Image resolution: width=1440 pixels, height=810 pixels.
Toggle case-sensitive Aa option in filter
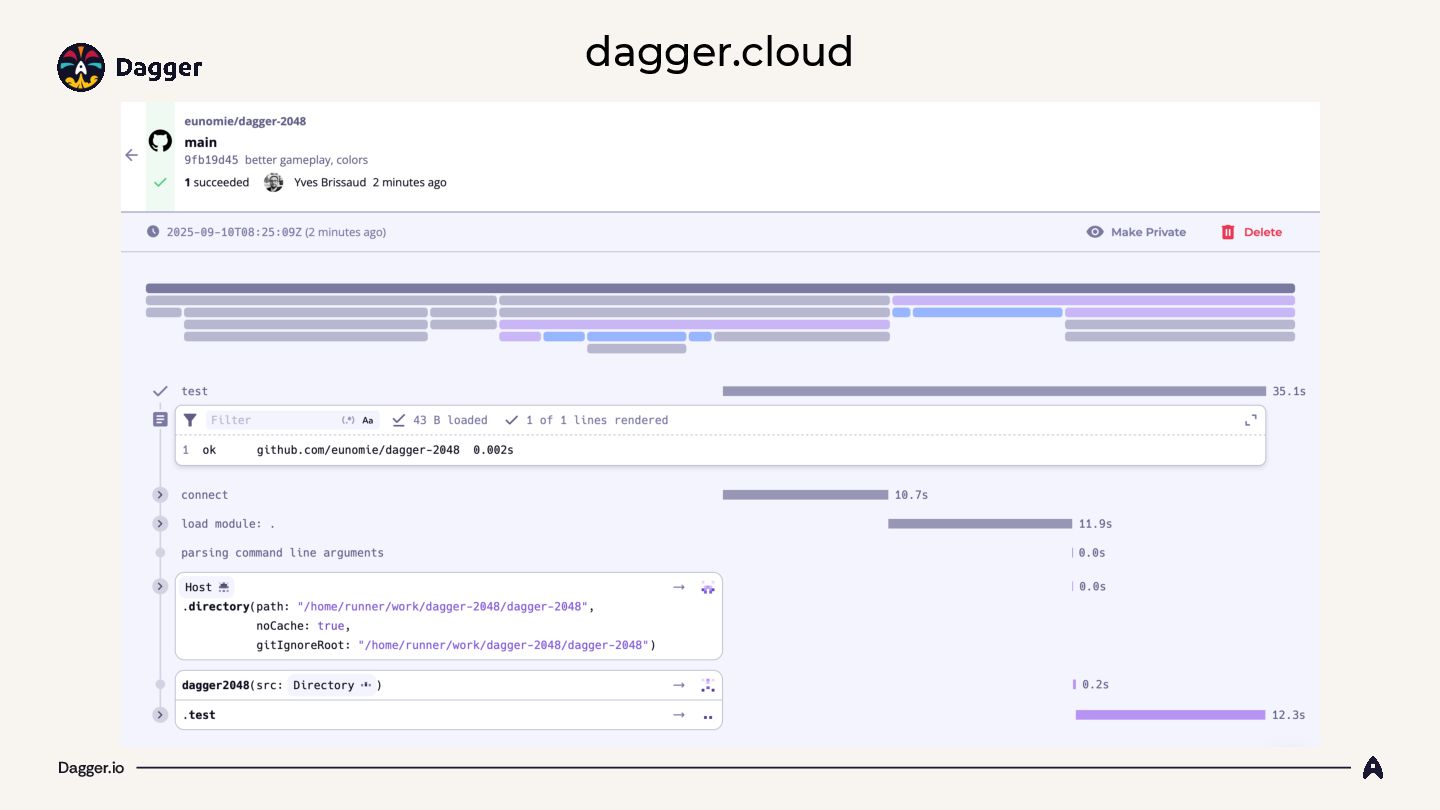[368, 420]
